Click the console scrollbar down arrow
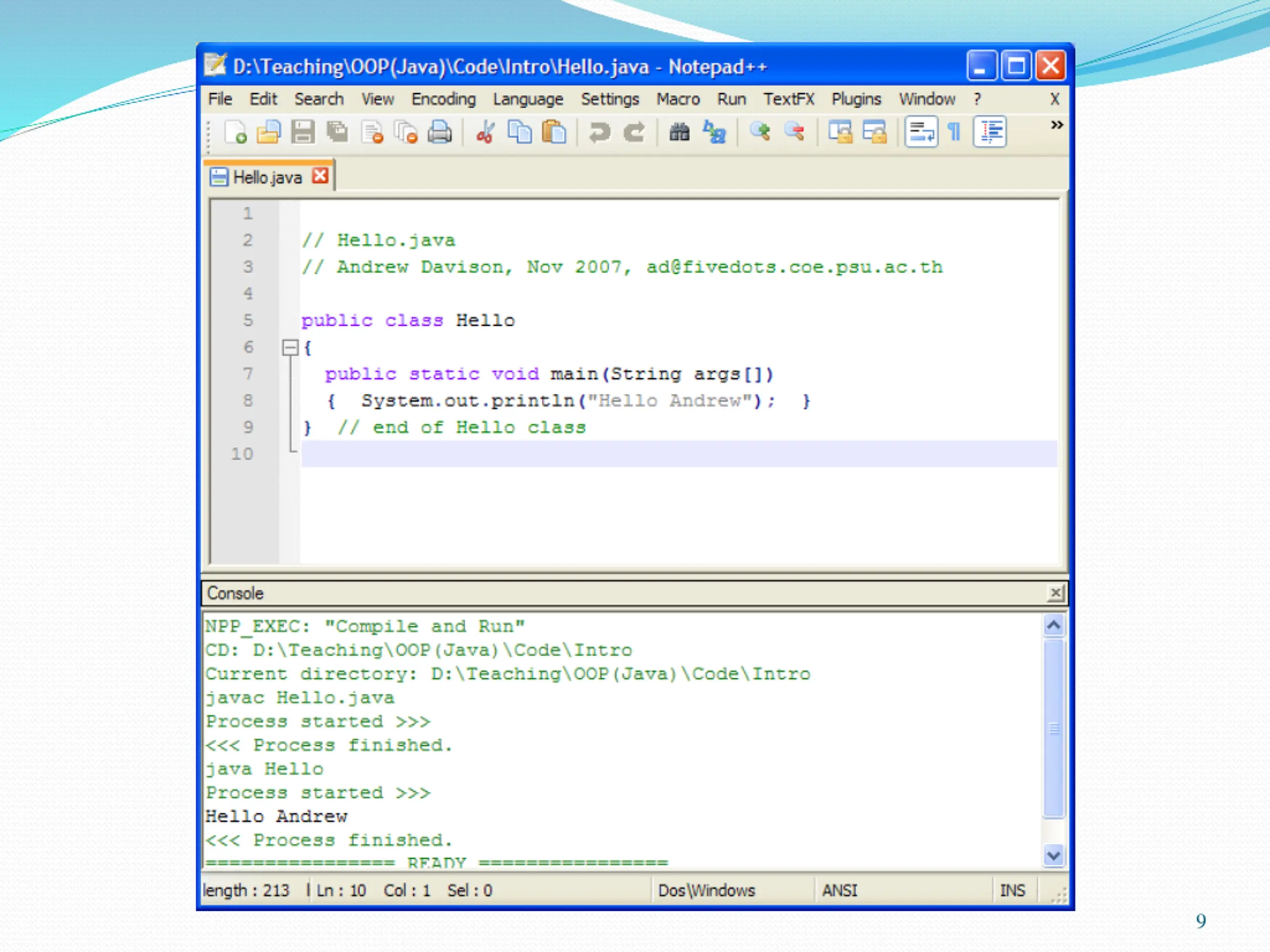 tap(1054, 856)
